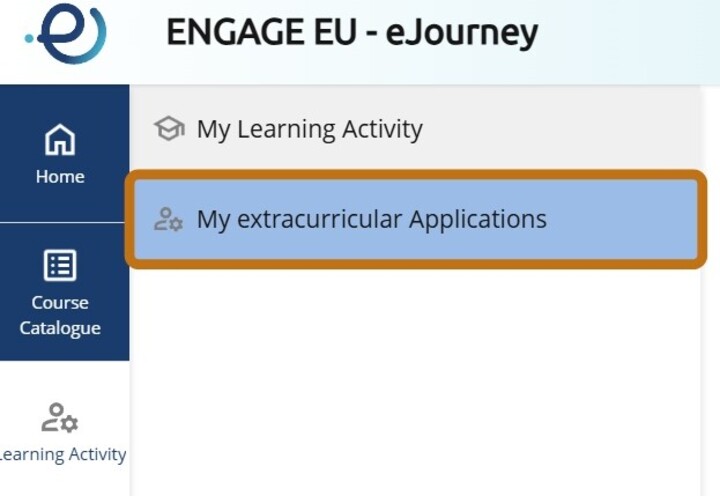Click the Home text label in sidebar
Viewport: 720px width, 496px height.
[x=60, y=177]
